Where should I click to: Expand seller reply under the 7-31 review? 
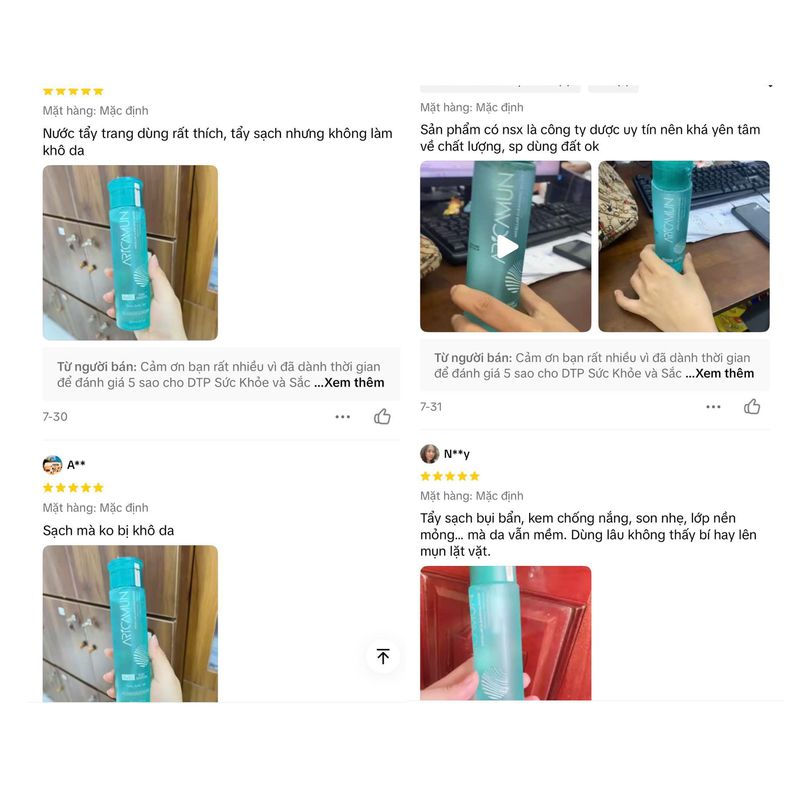point(719,373)
